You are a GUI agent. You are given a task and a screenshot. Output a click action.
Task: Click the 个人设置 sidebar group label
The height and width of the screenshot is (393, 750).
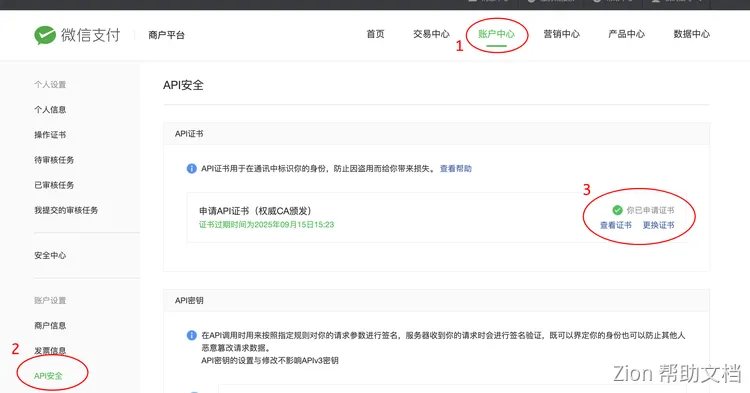tap(50, 85)
